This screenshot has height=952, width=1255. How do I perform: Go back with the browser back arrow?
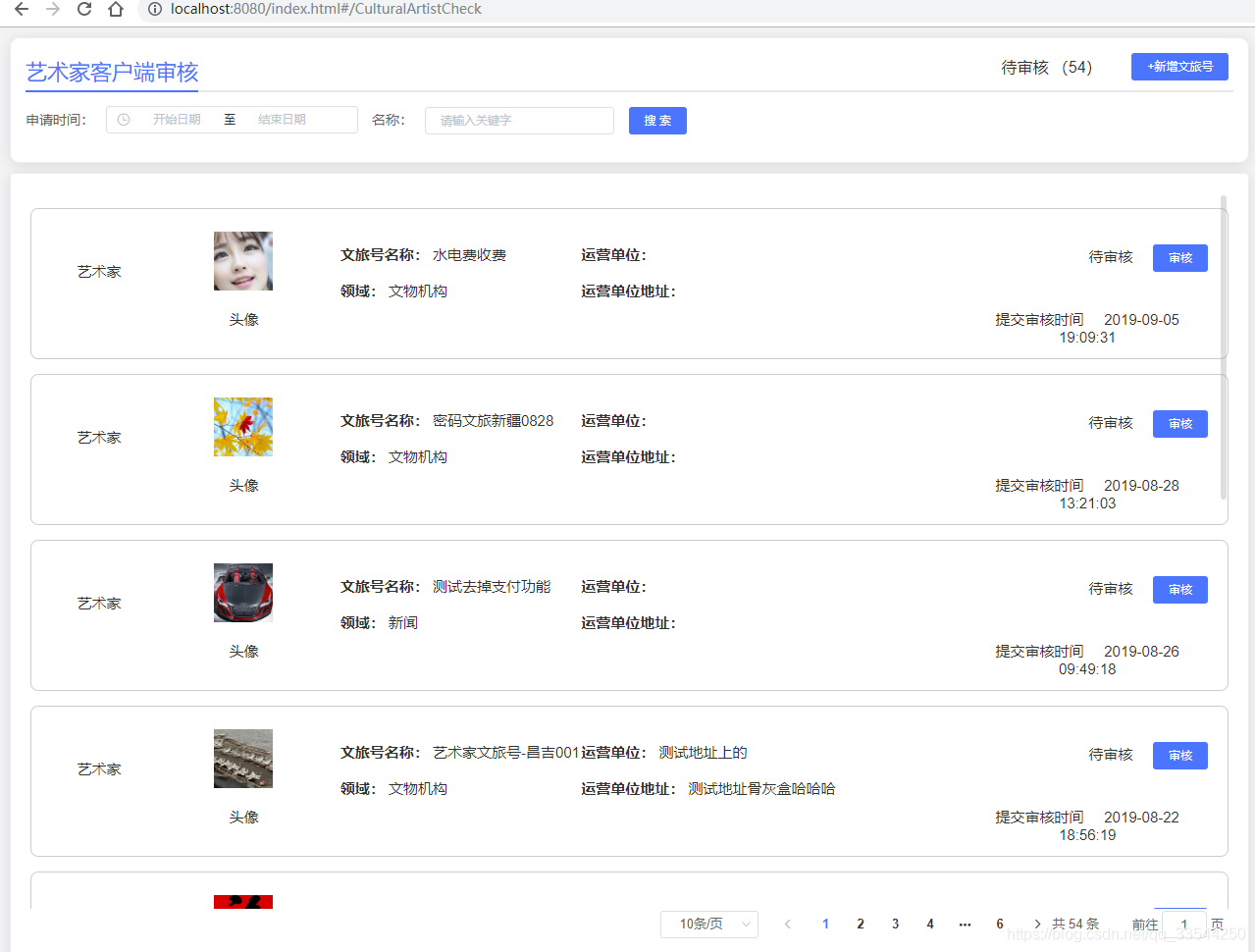(22, 9)
